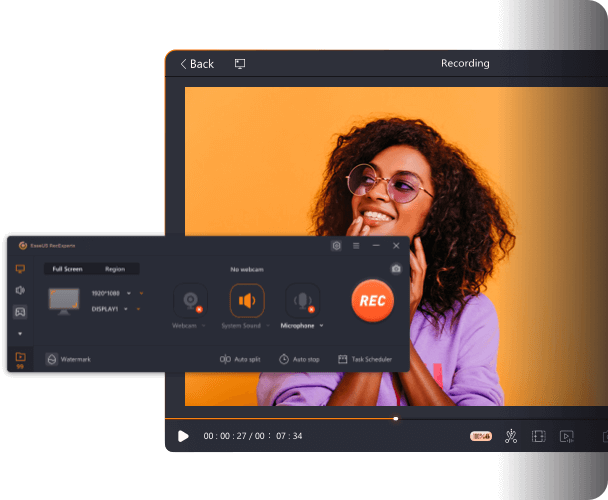The width and height of the screenshot is (608, 500).
Task: Select audio recording mode speaker icon
Action: tap(20, 290)
